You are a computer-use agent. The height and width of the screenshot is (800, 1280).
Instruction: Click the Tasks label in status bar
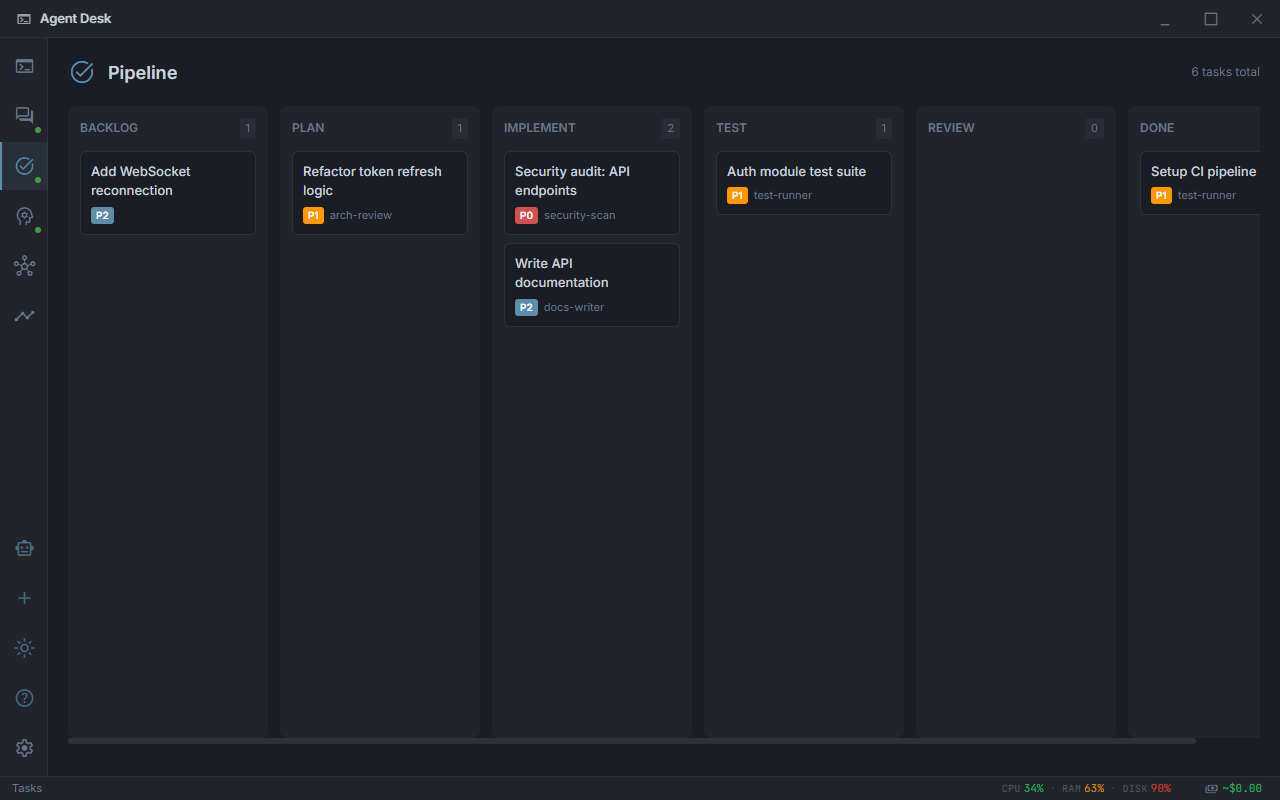click(x=27, y=788)
